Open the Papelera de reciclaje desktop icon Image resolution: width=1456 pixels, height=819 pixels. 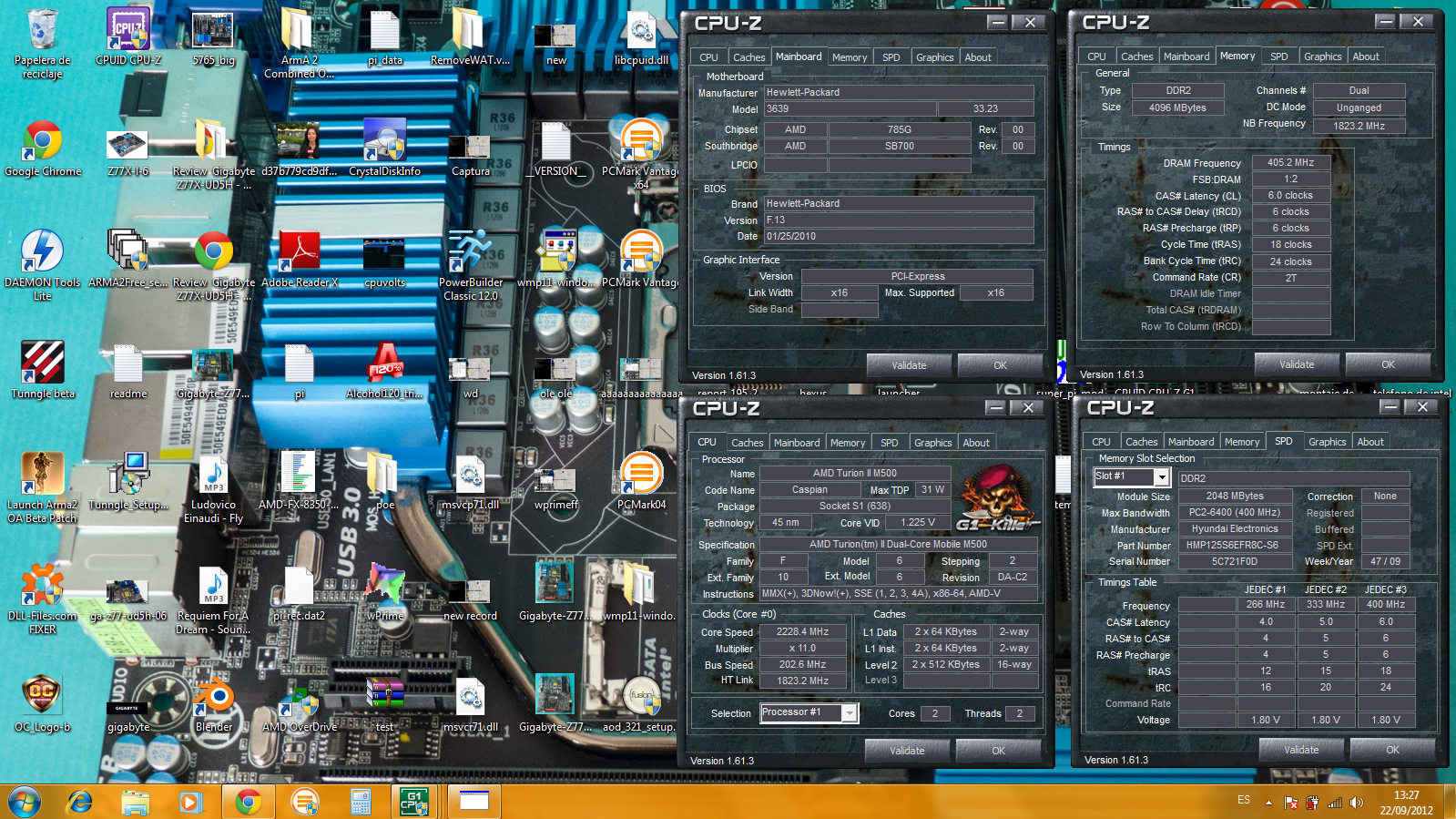click(x=42, y=44)
